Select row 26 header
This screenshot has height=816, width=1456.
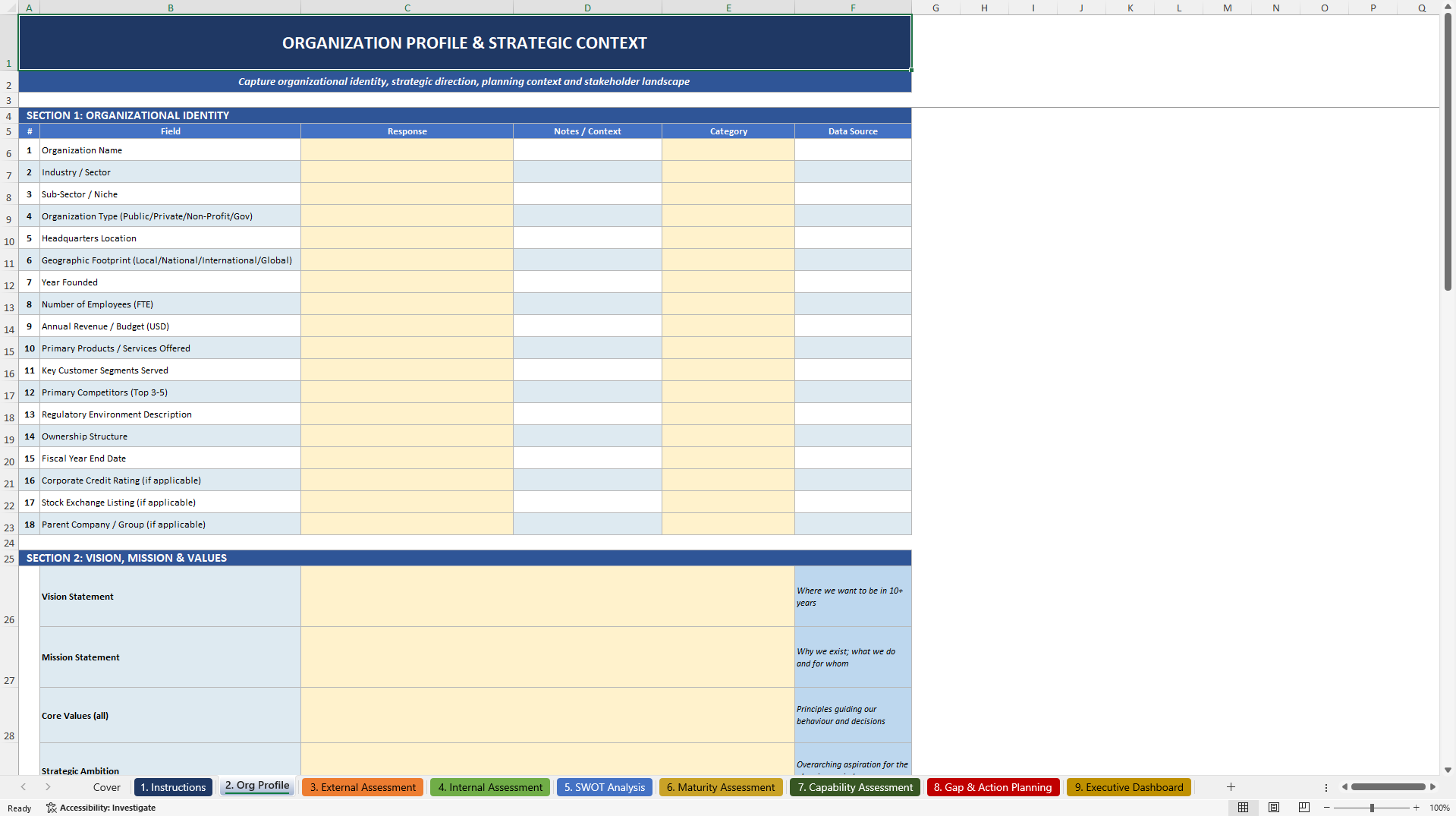click(x=9, y=597)
